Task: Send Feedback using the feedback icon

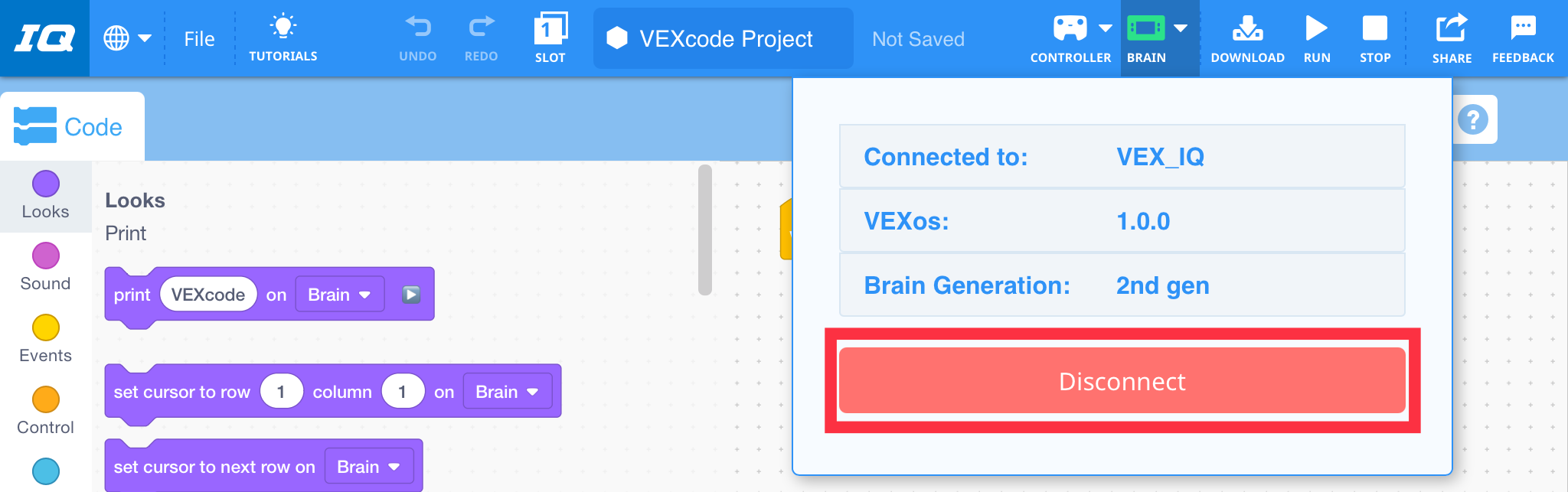Action: (x=1523, y=34)
